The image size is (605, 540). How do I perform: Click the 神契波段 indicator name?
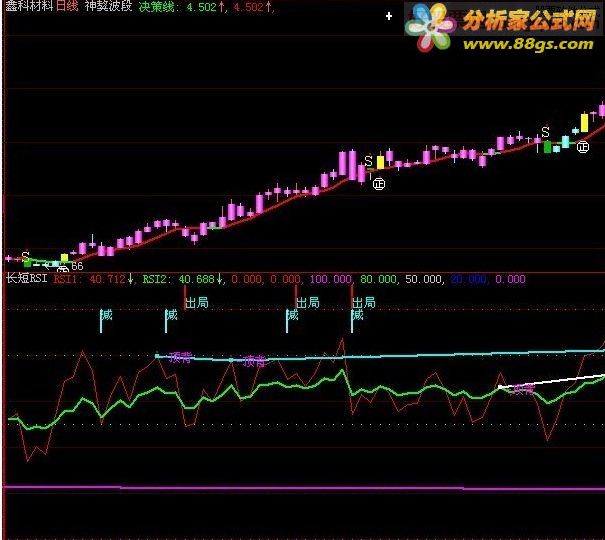click(108, 6)
